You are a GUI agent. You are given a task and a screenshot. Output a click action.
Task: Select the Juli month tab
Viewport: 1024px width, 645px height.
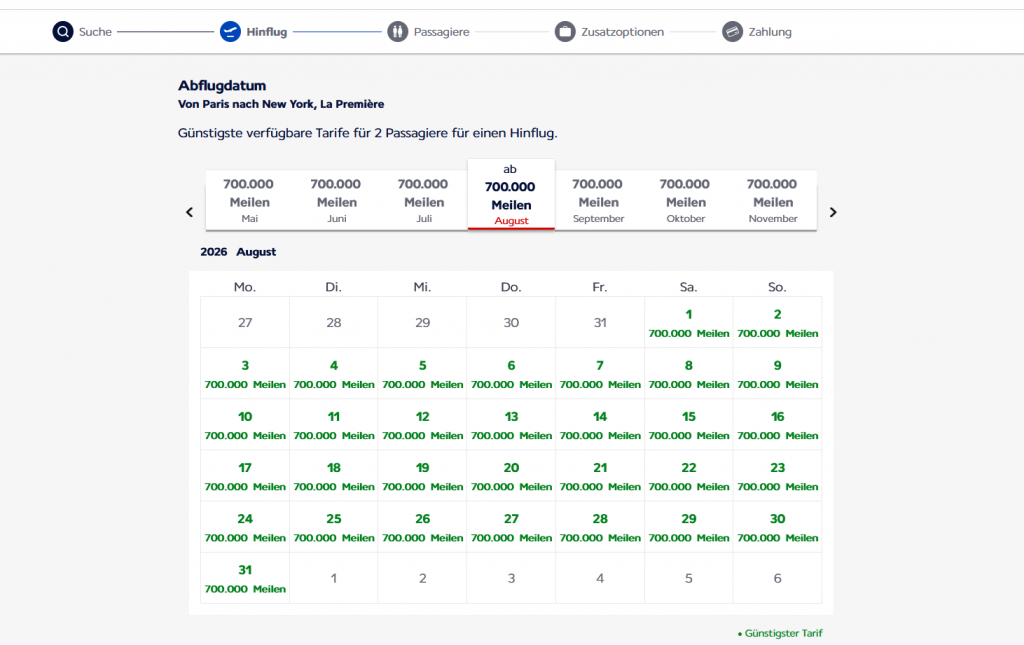point(423,200)
